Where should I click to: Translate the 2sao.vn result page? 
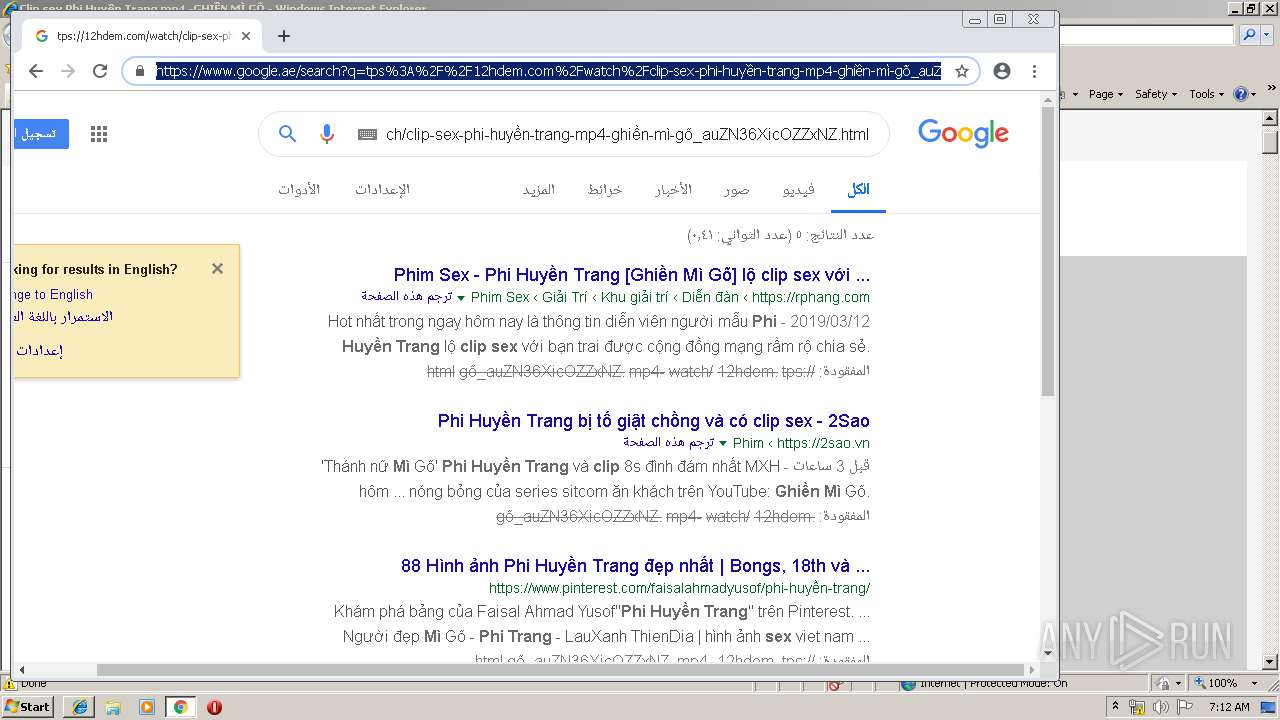click(668, 442)
